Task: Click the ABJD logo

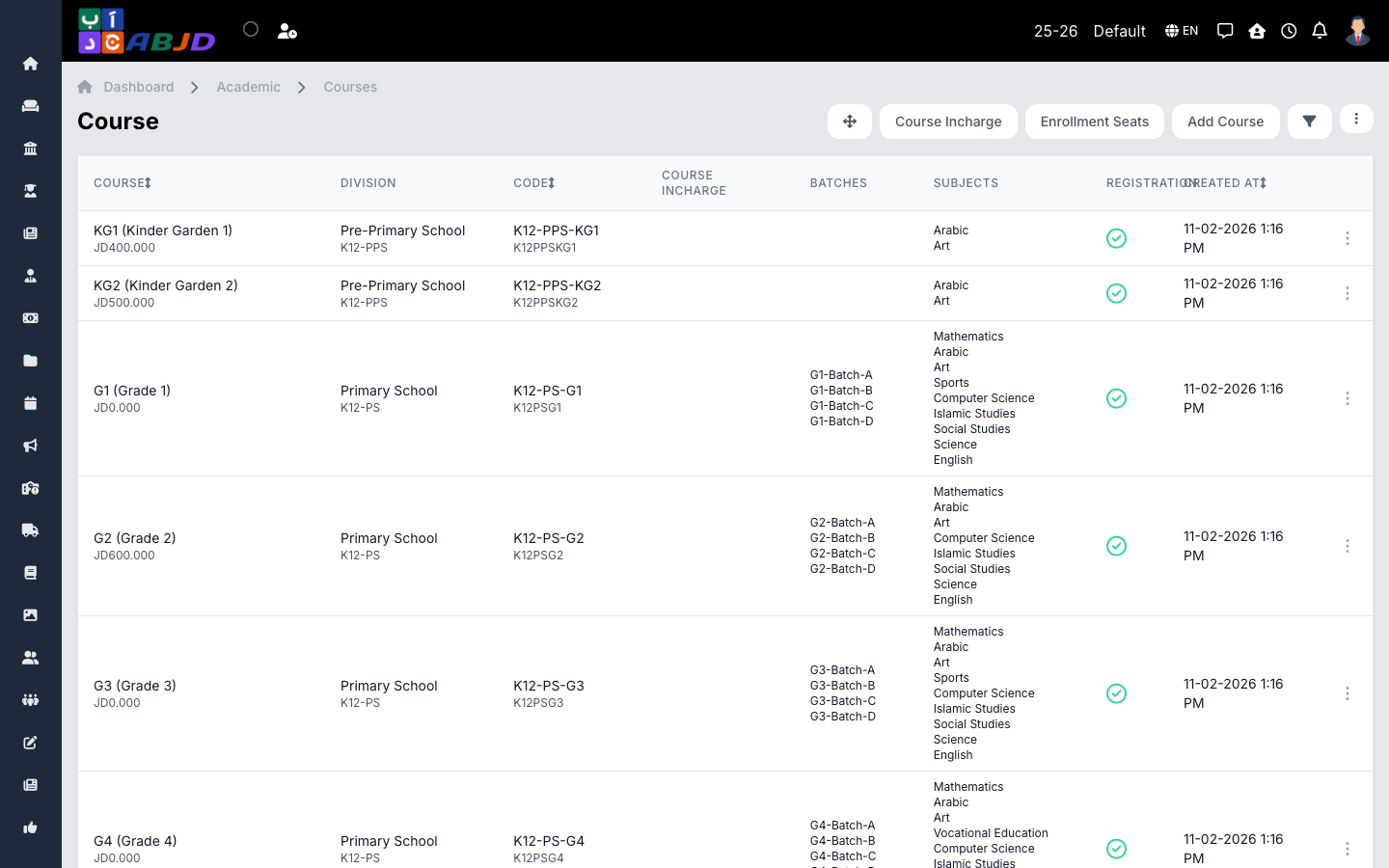Action: coord(147,31)
